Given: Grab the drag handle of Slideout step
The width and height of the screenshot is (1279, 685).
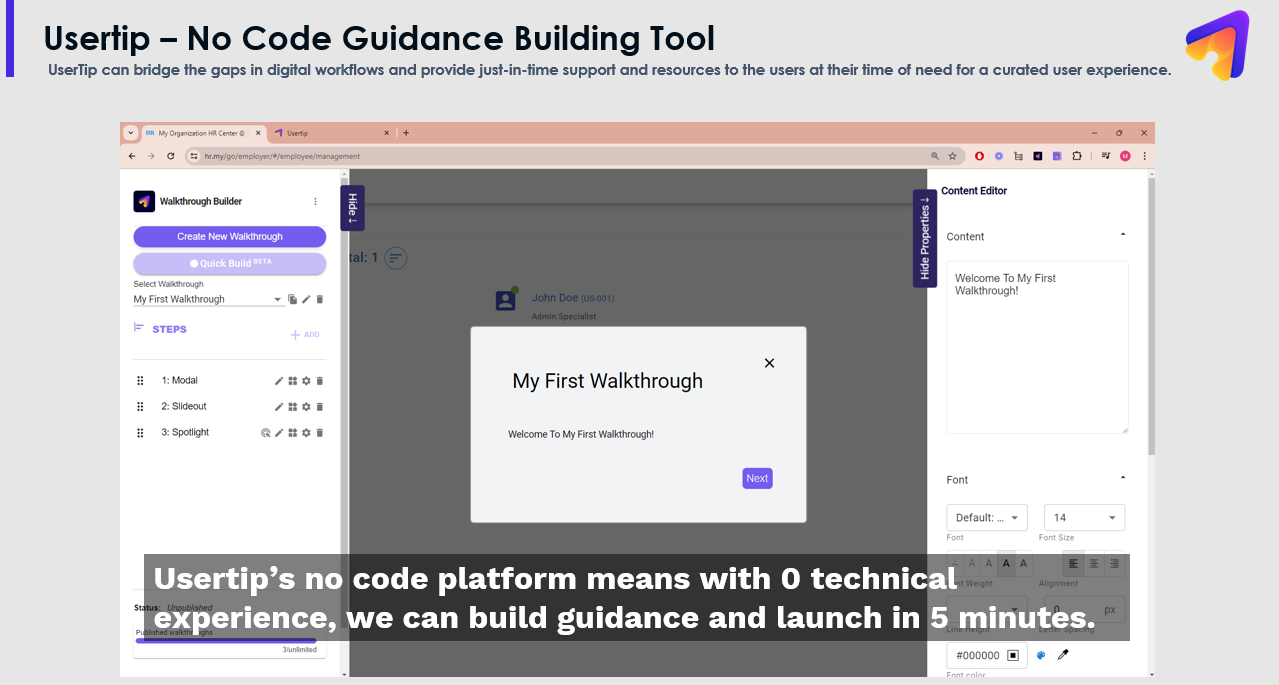Looking at the screenshot, I should [x=141, y=407].
